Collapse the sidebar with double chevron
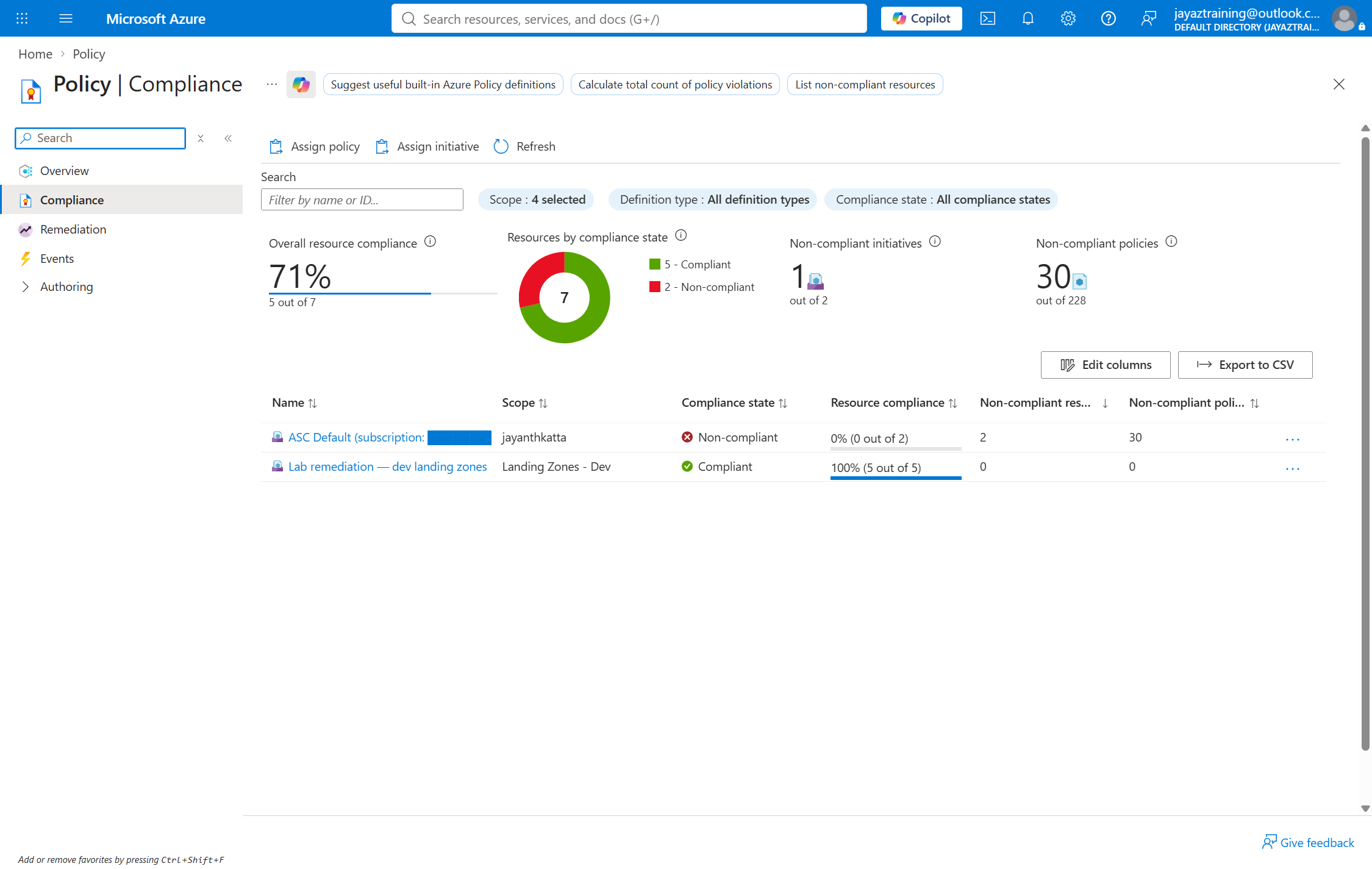Screen dimensions: 1372x869 click(228, 138)
